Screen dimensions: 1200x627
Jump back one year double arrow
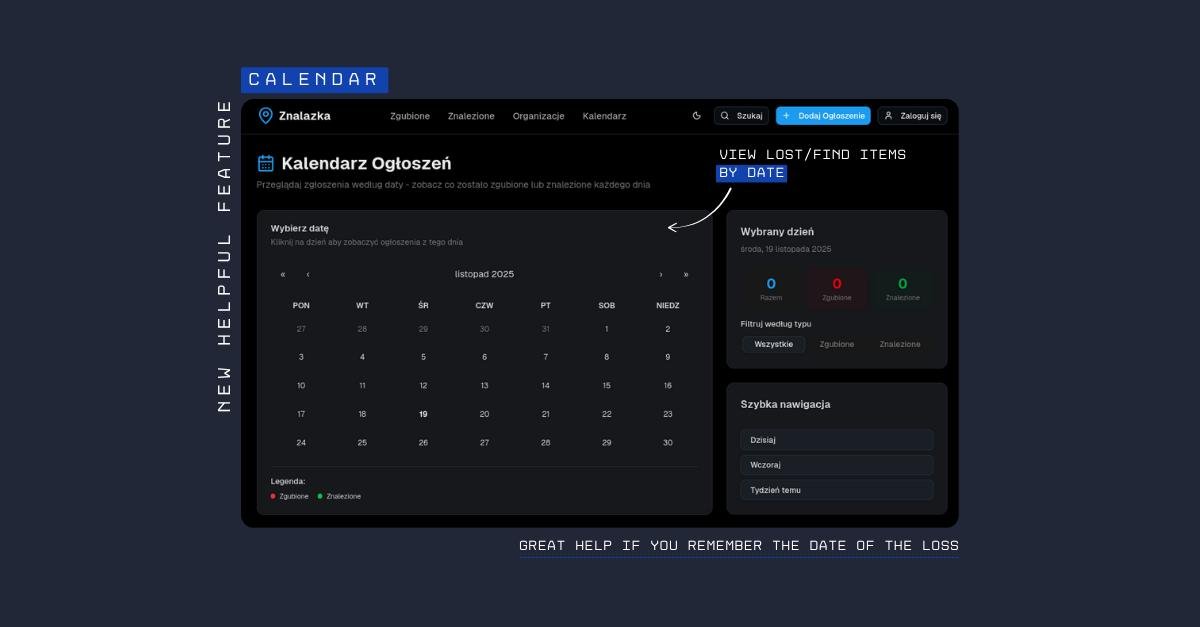(x=283, y=274)
